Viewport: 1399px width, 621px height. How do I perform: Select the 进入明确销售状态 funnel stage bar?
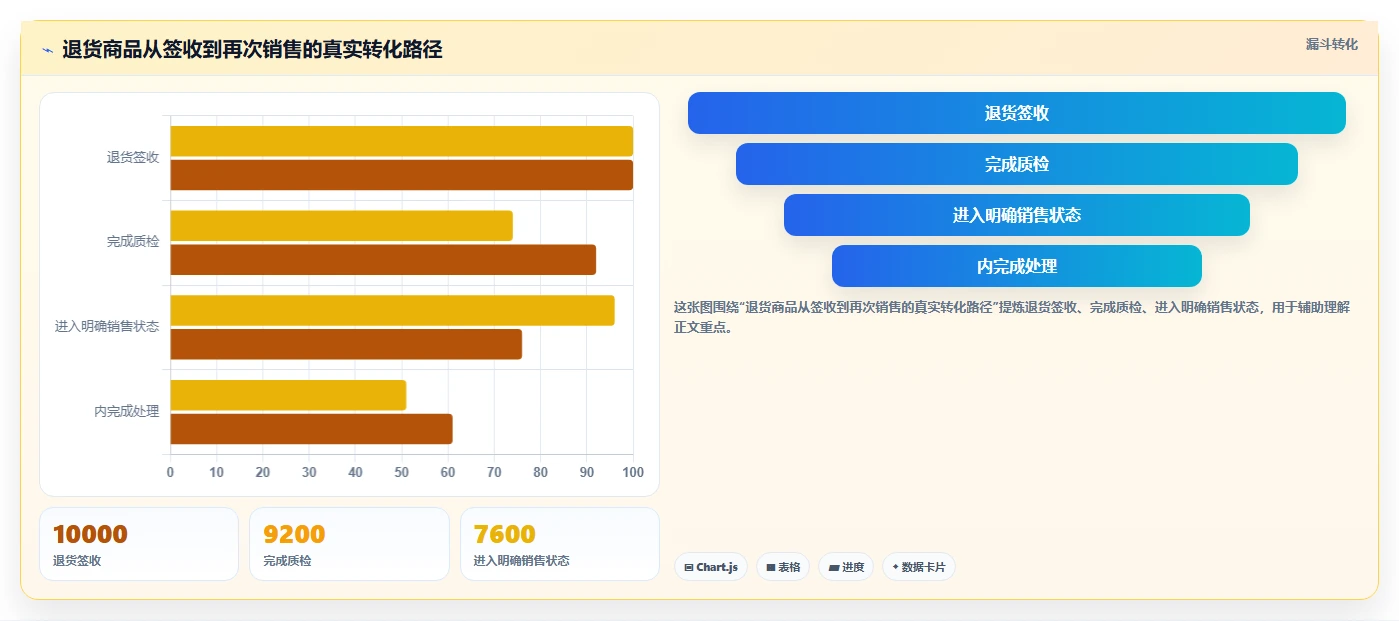pyautogui.click(x=1016, y=215)
